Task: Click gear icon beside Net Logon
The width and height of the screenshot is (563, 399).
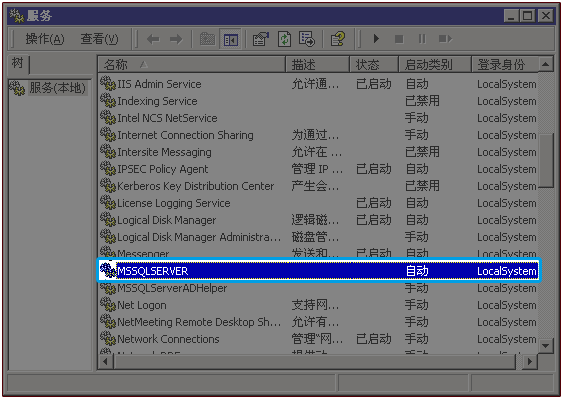Action: [x=108, y=304]
